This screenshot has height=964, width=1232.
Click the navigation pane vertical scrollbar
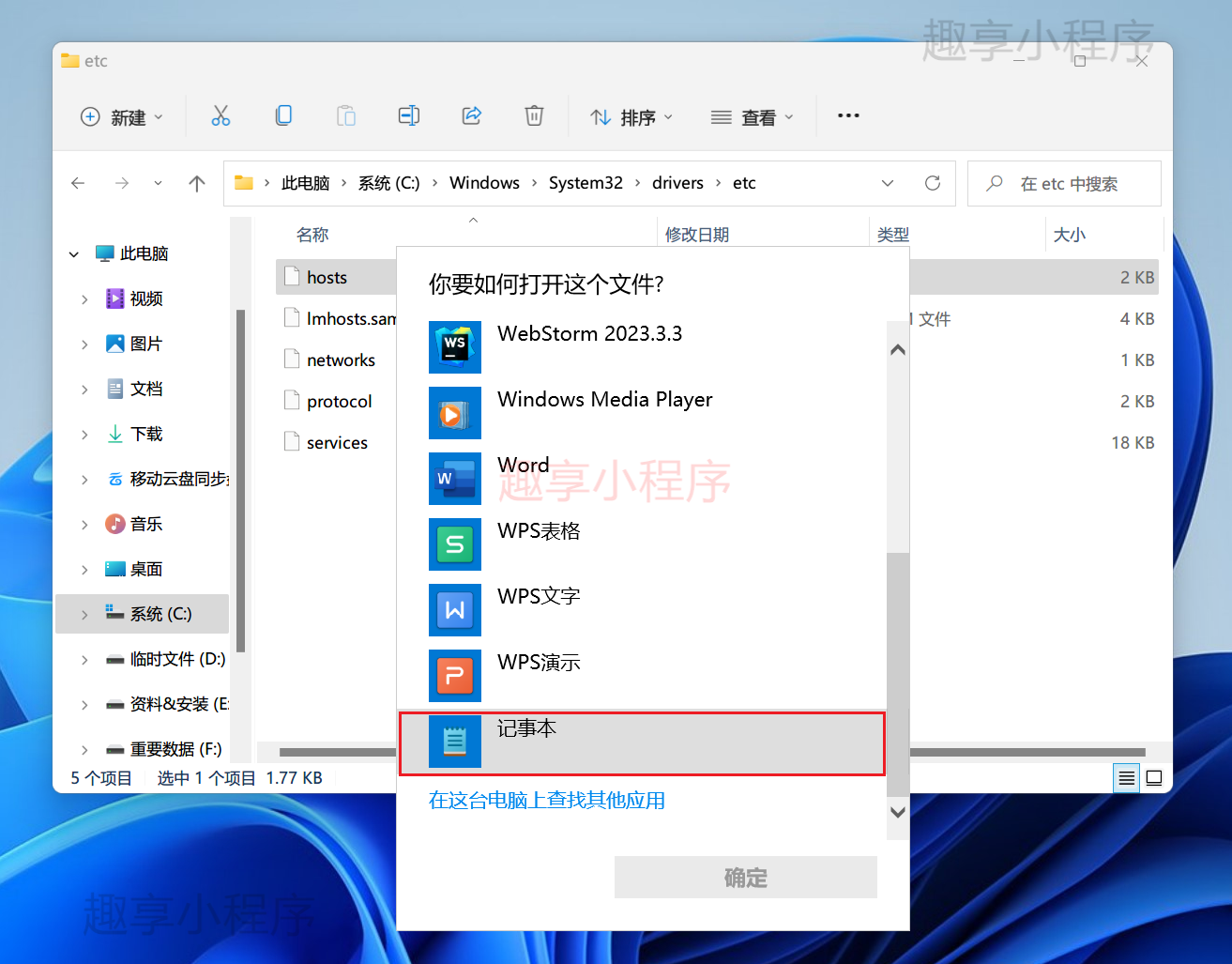point(240,481)
